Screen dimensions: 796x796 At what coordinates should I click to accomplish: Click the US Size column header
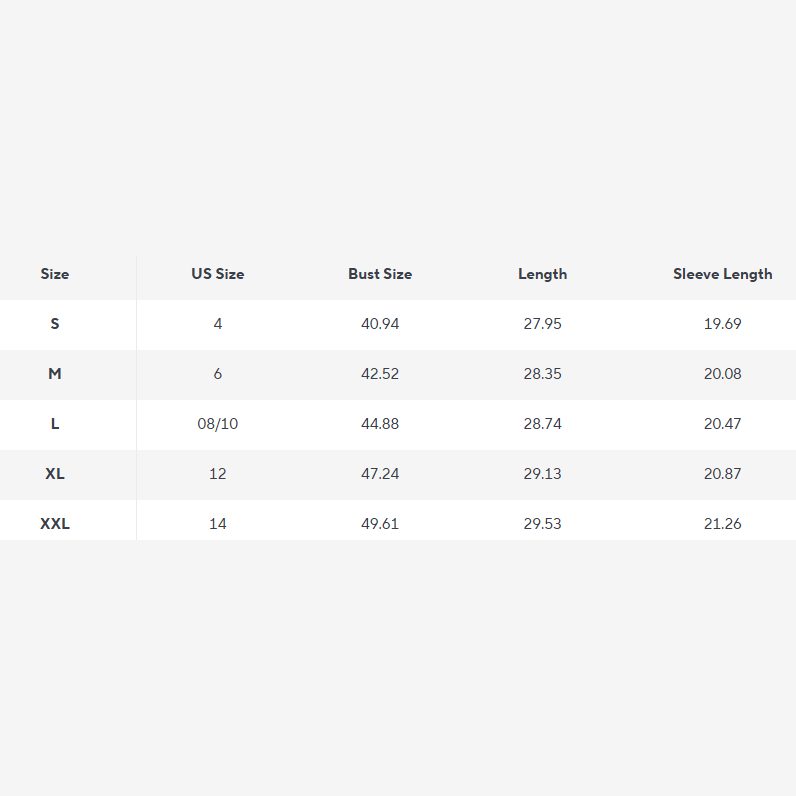pos(218,274)
